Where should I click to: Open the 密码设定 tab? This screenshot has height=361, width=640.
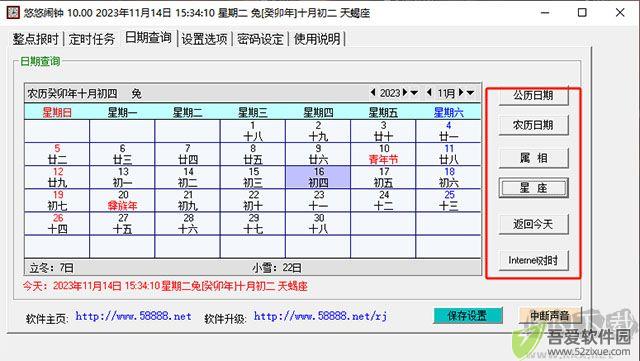[260, 39]
